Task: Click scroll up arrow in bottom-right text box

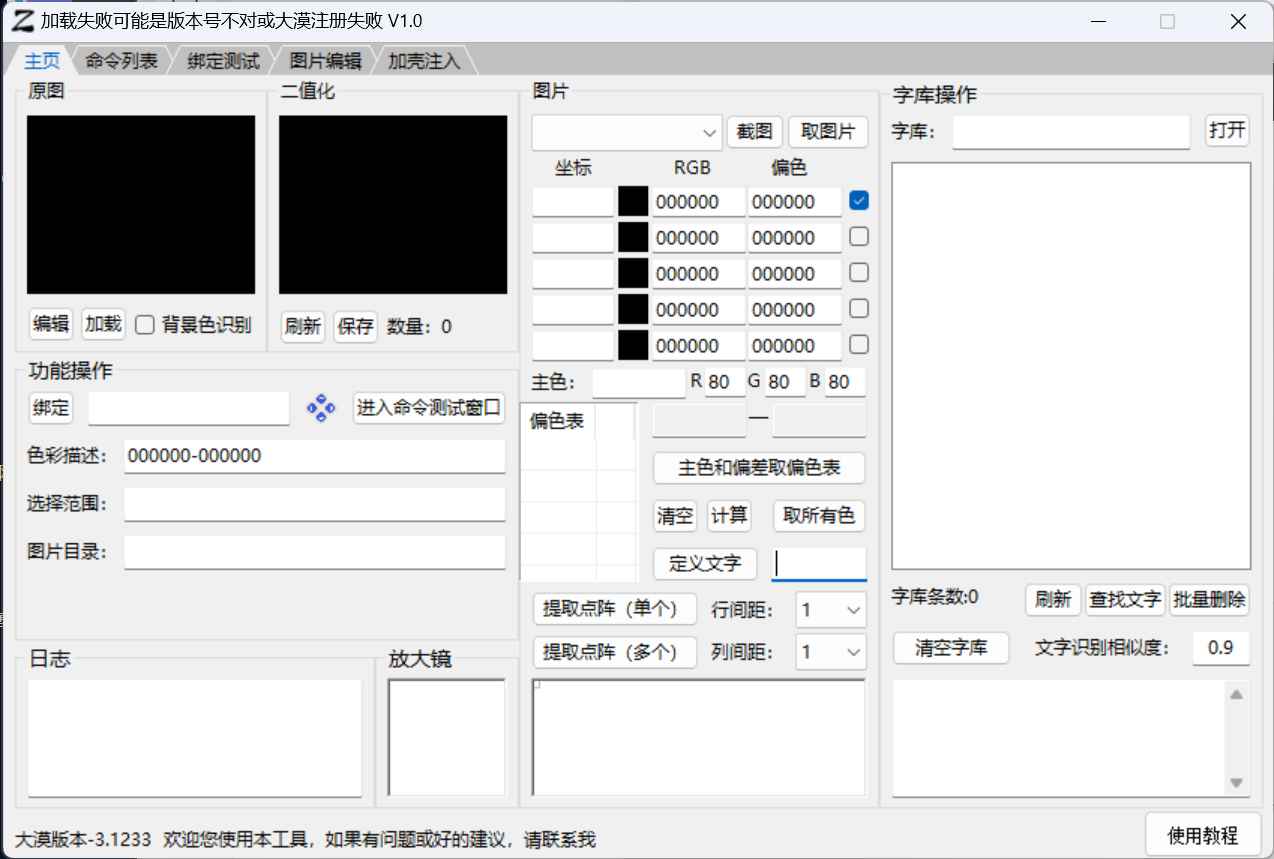Action: 1236,694
